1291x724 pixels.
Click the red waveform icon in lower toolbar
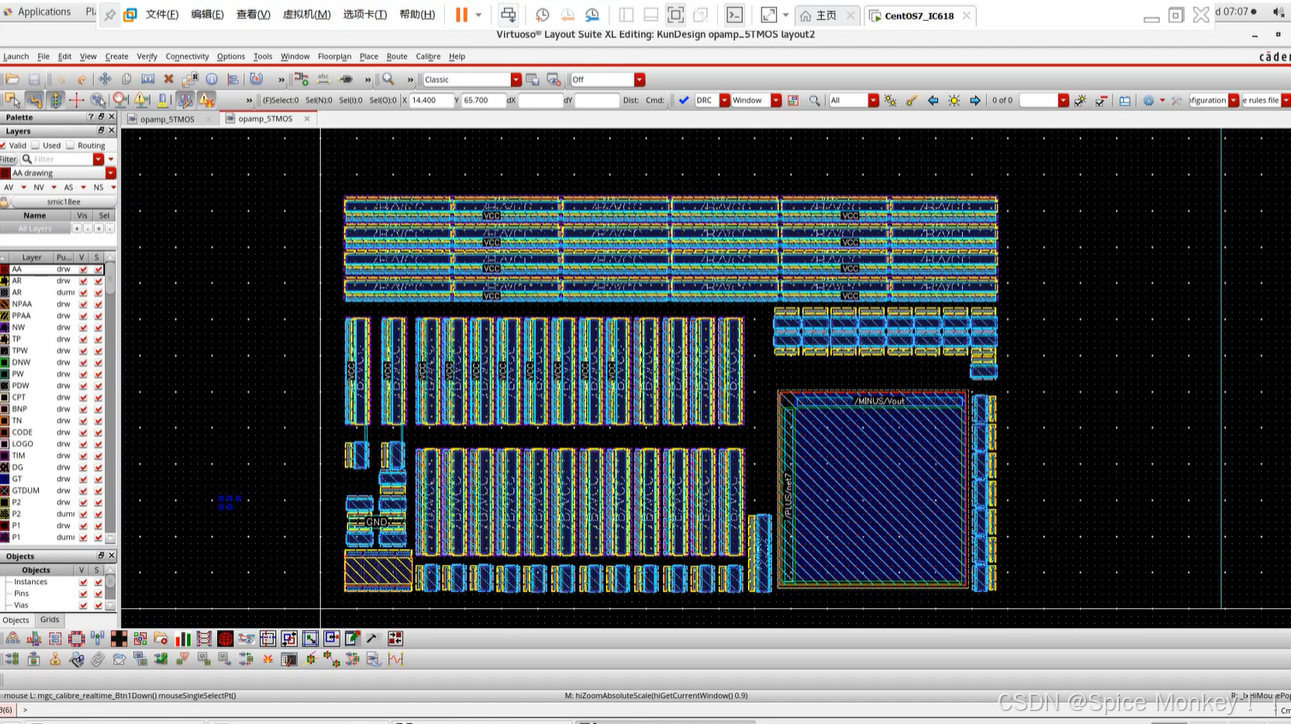coord(396,659)
